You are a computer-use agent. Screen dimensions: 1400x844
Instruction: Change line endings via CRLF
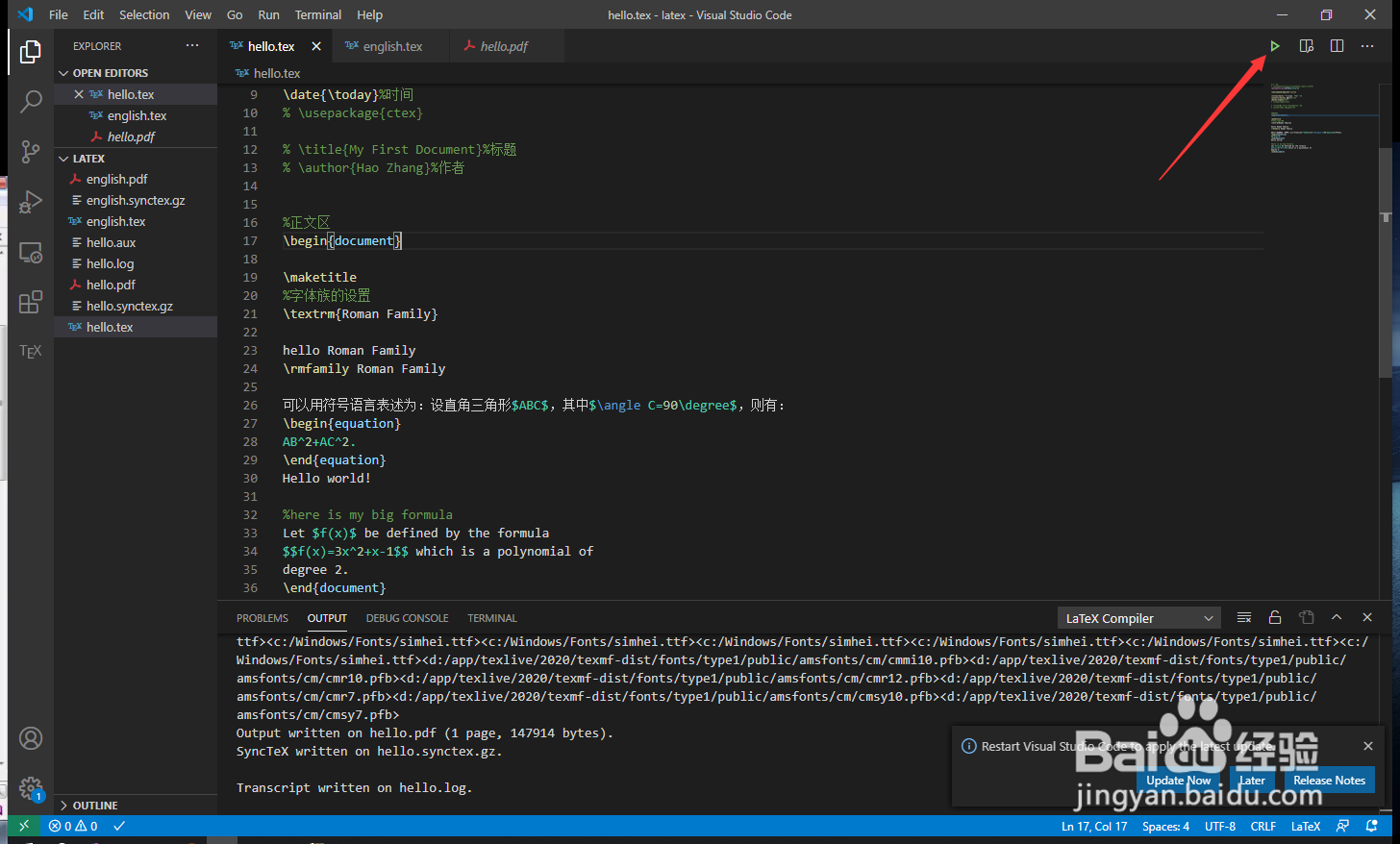[x=1263, y=826]
